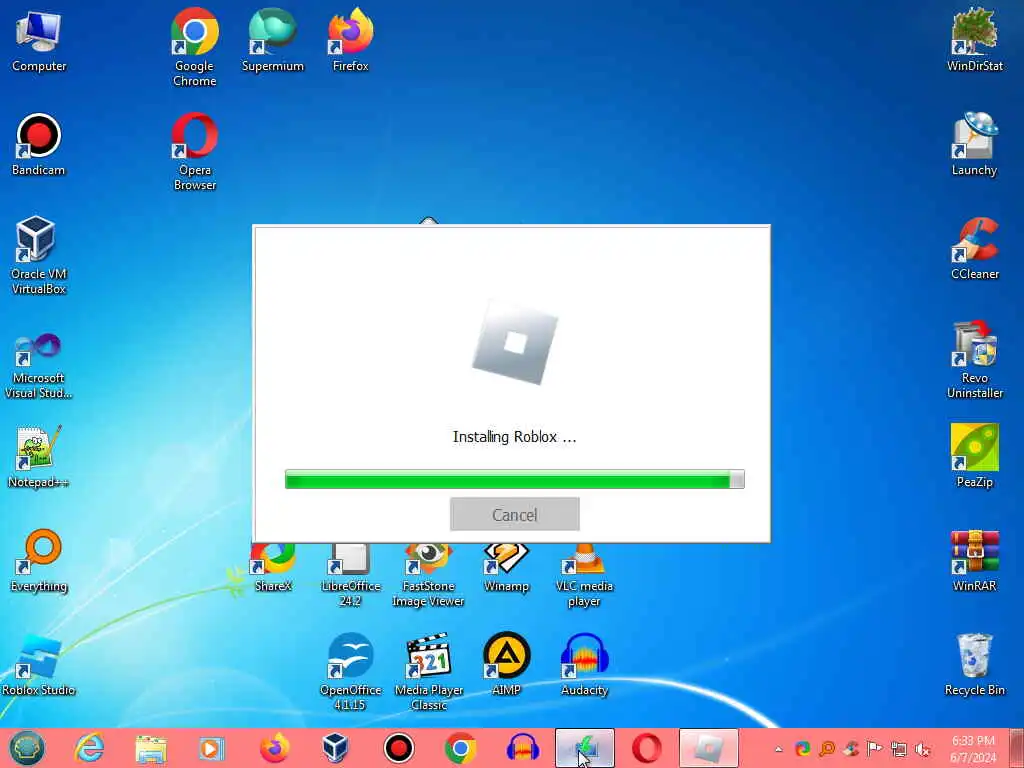
Task: Open Computer desktop icon
Action: click(x=39, y=42)
